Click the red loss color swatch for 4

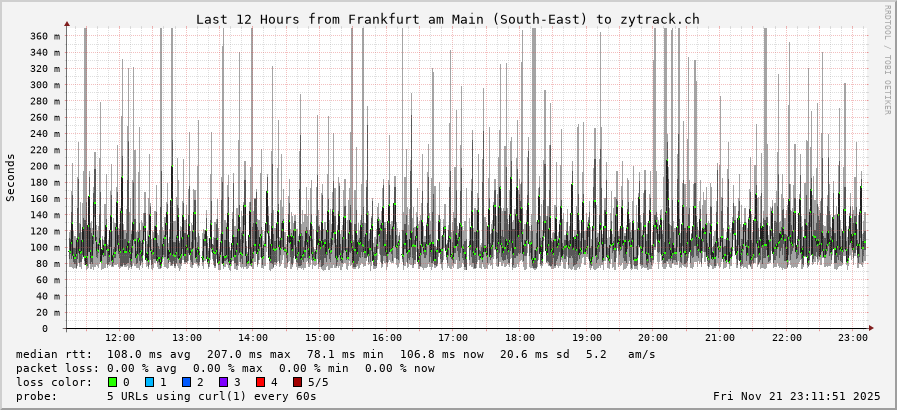point(260,382)
